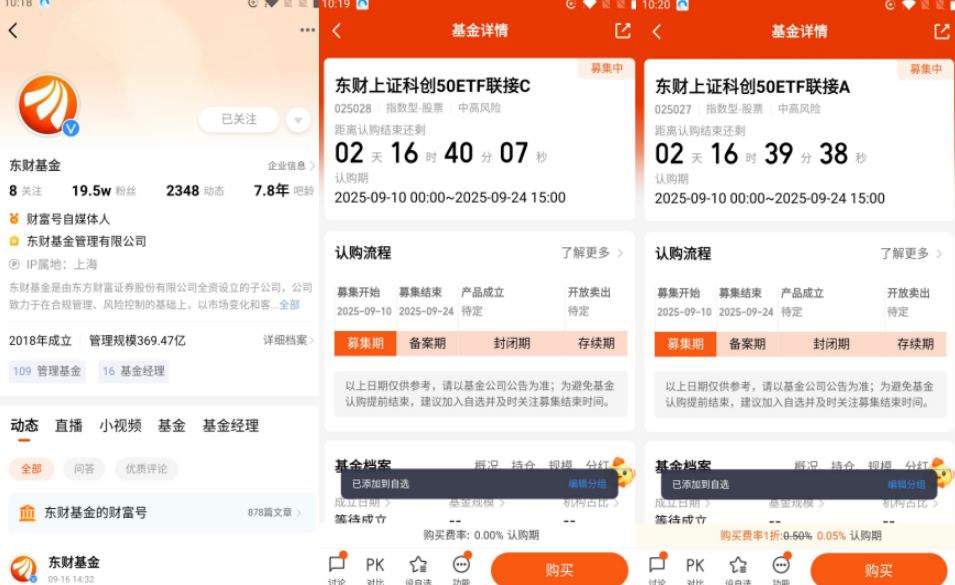Click 编辑分组 in the 联接C toast
Screen dimensions: 955x585
[x=587, y=484]
